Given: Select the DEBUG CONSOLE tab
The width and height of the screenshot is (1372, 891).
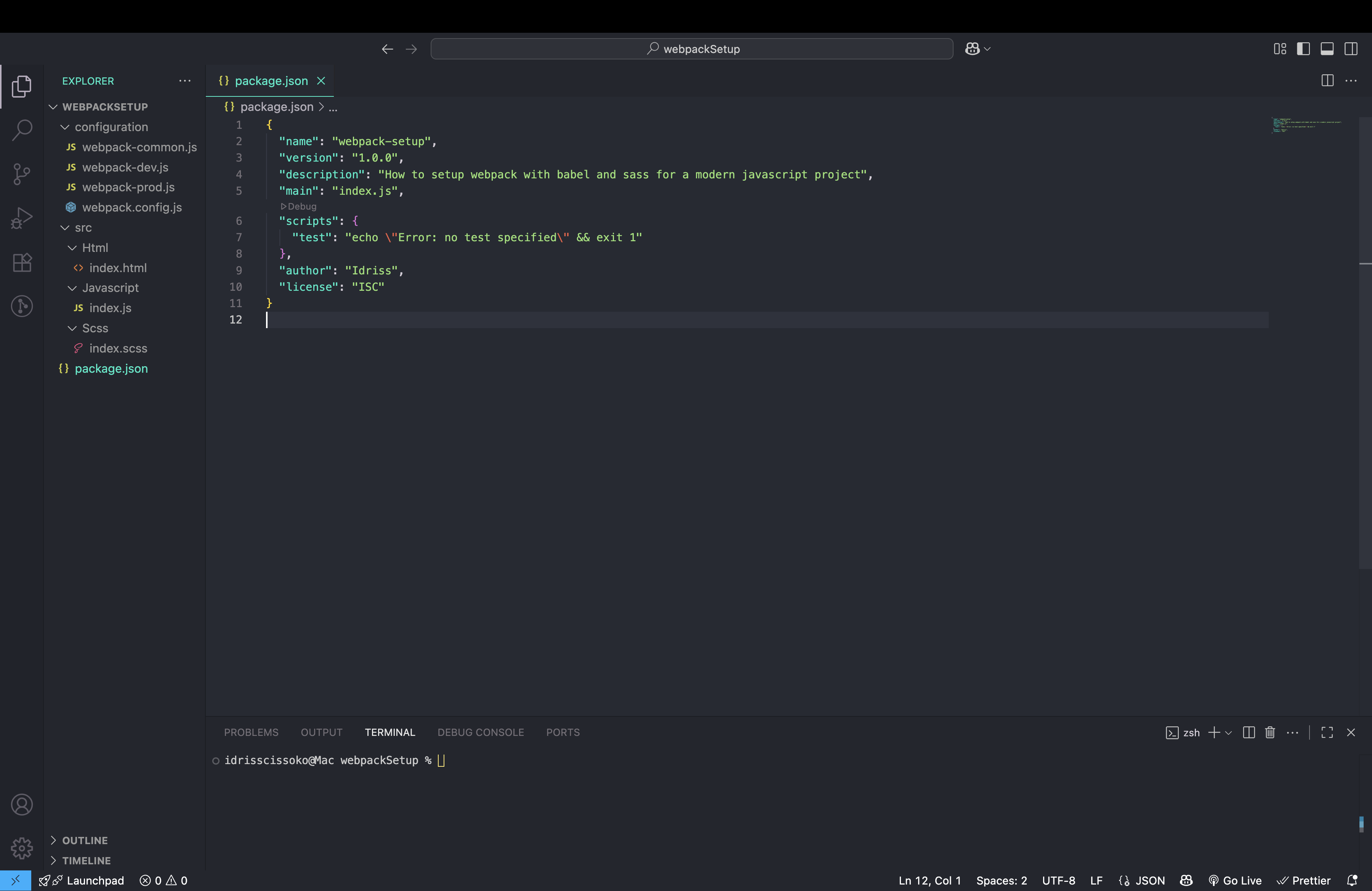Looking at the screenshot, I should coord(479,732).
